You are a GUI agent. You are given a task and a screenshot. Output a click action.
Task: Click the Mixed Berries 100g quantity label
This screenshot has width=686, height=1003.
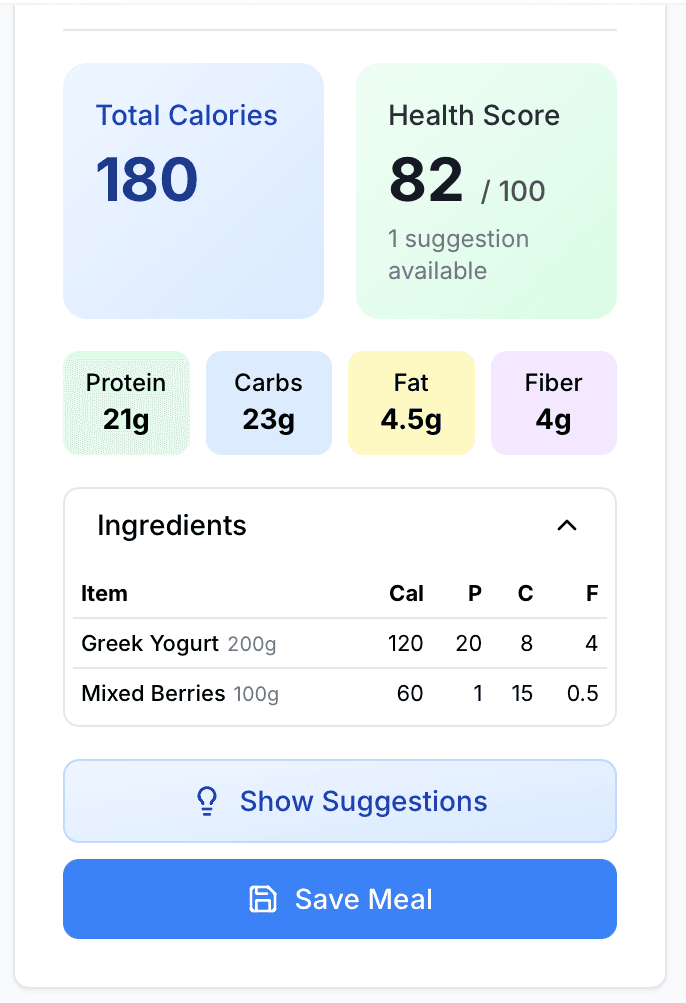tap(256, 694)
